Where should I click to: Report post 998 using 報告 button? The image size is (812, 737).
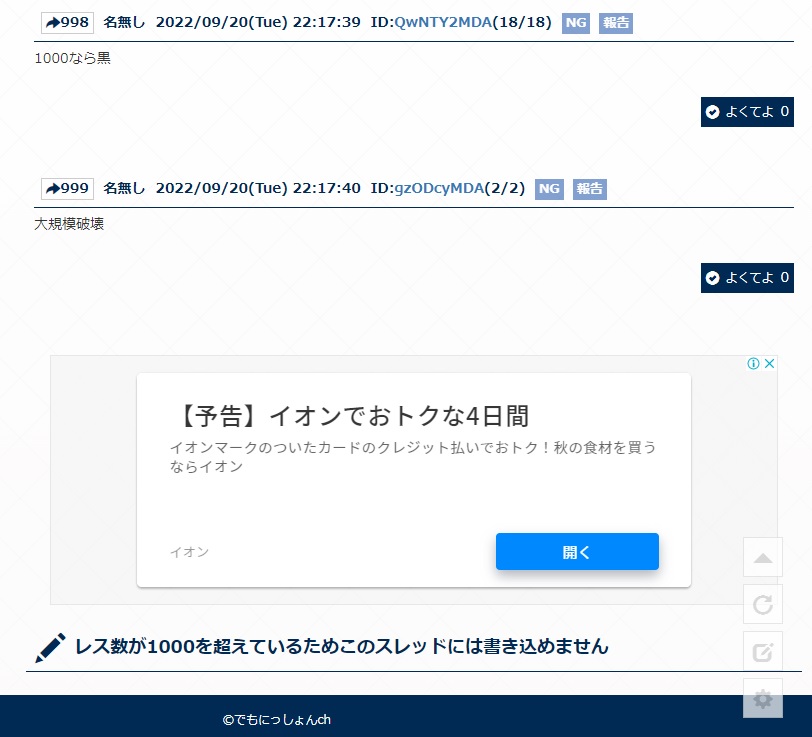(616, 23)
